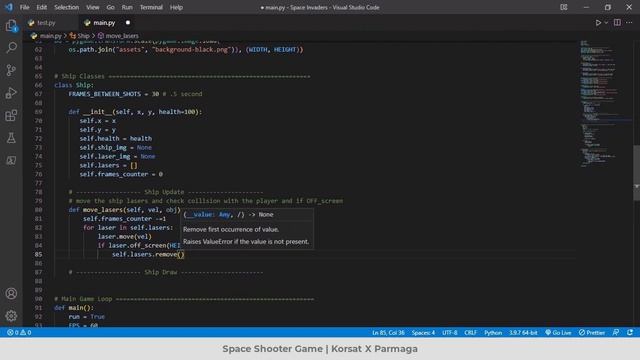
Task: Click the VS Code logo icon
Action: click(9, 7)
